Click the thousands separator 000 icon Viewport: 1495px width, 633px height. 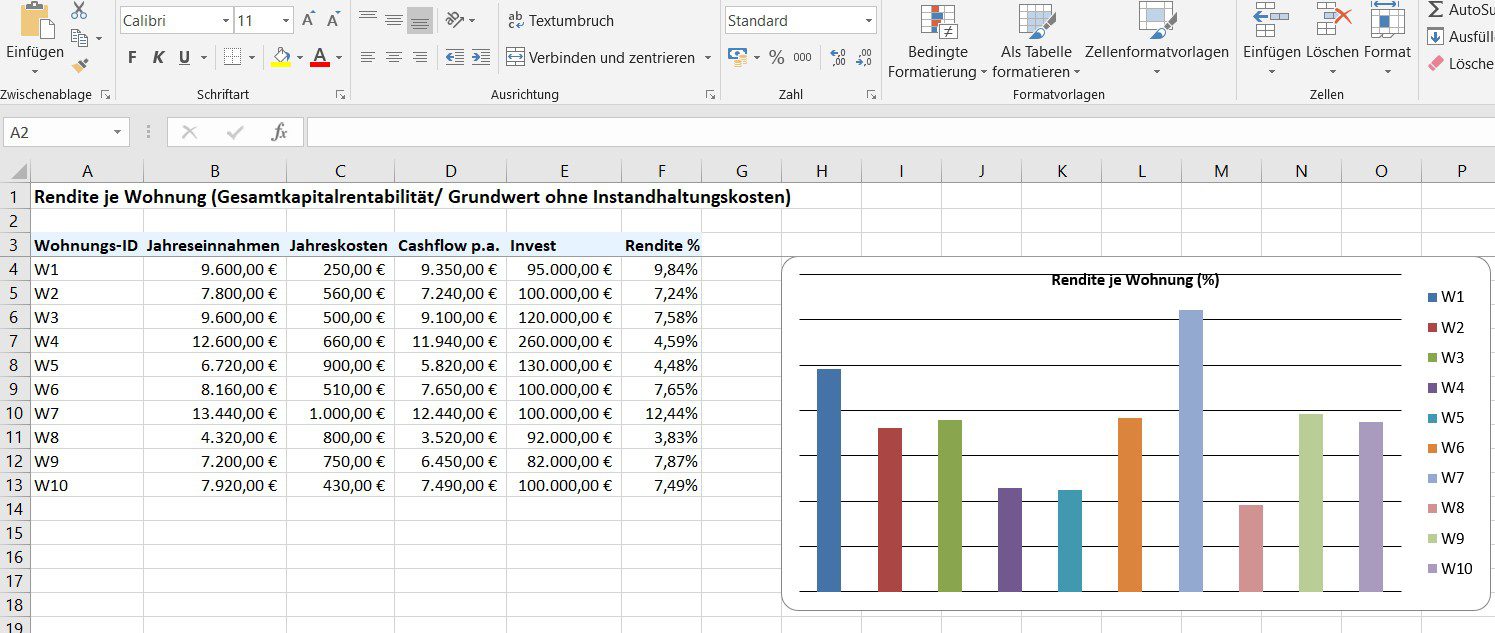tap(802, 57)
